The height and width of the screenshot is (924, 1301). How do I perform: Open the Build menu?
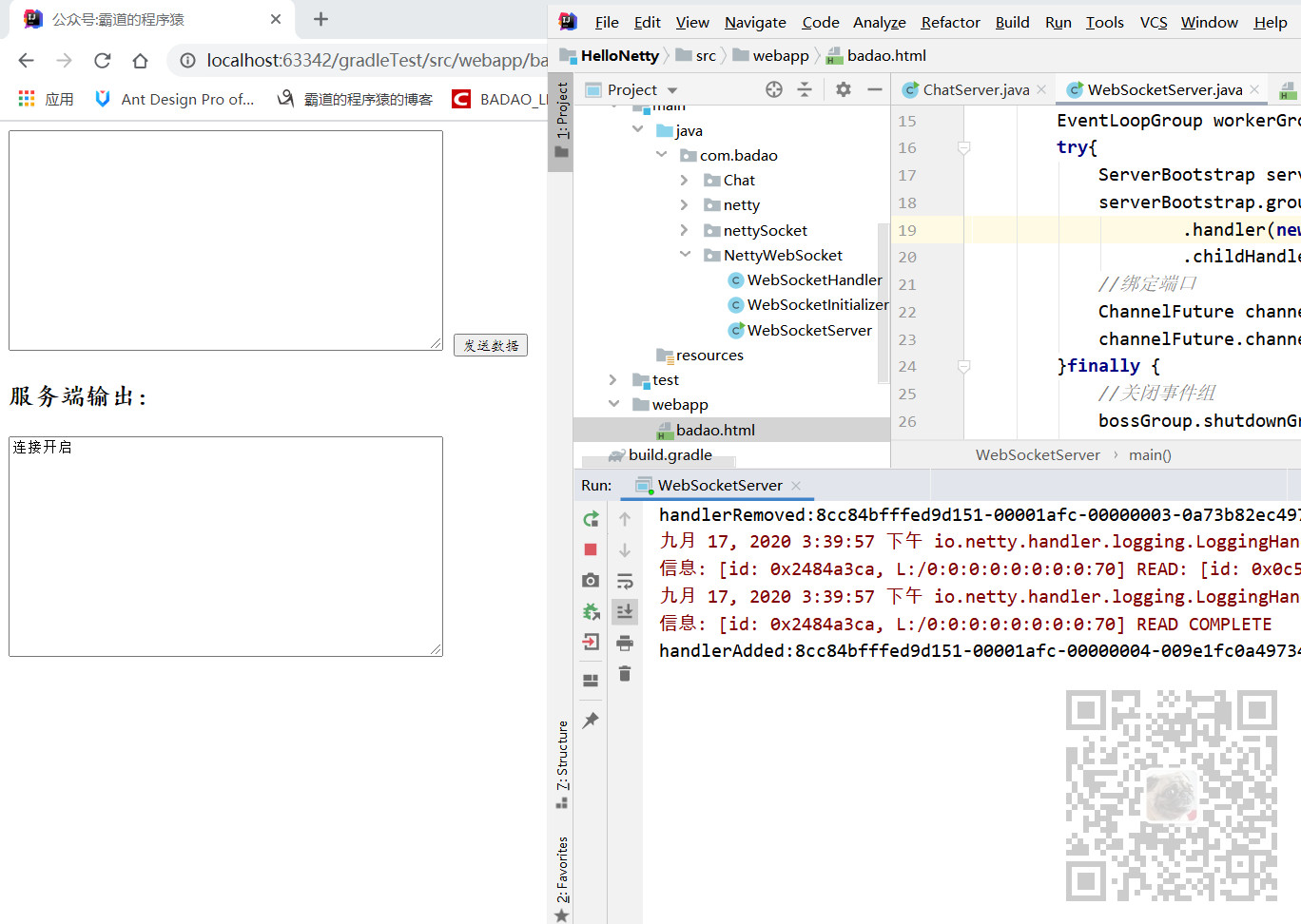(x=1012, y=22)
